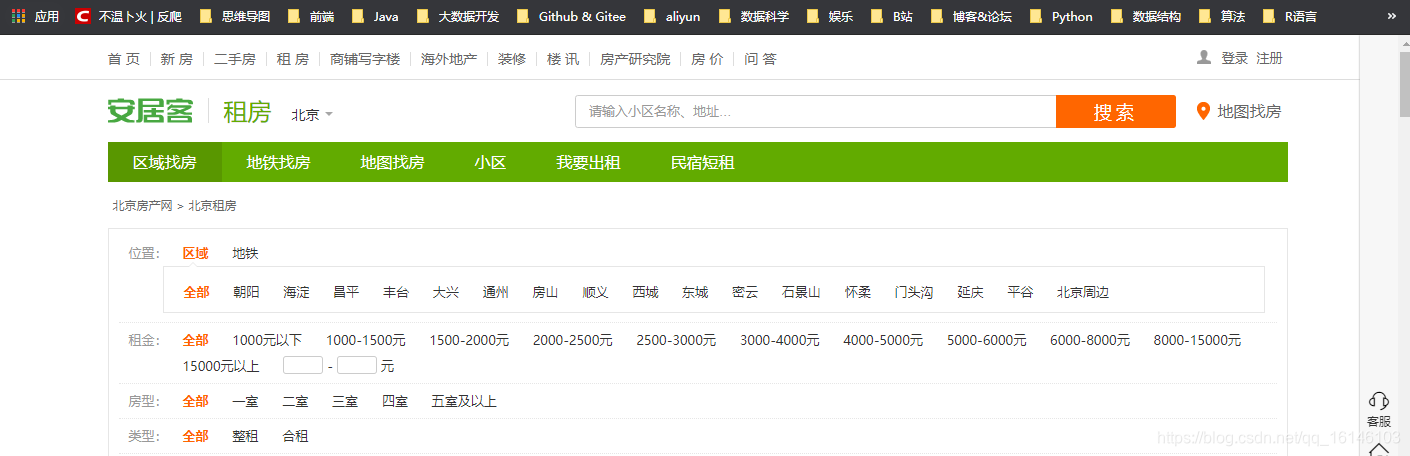Click the orange 搜索 button
This screenshot has height=456, width=1410.
1116,112
